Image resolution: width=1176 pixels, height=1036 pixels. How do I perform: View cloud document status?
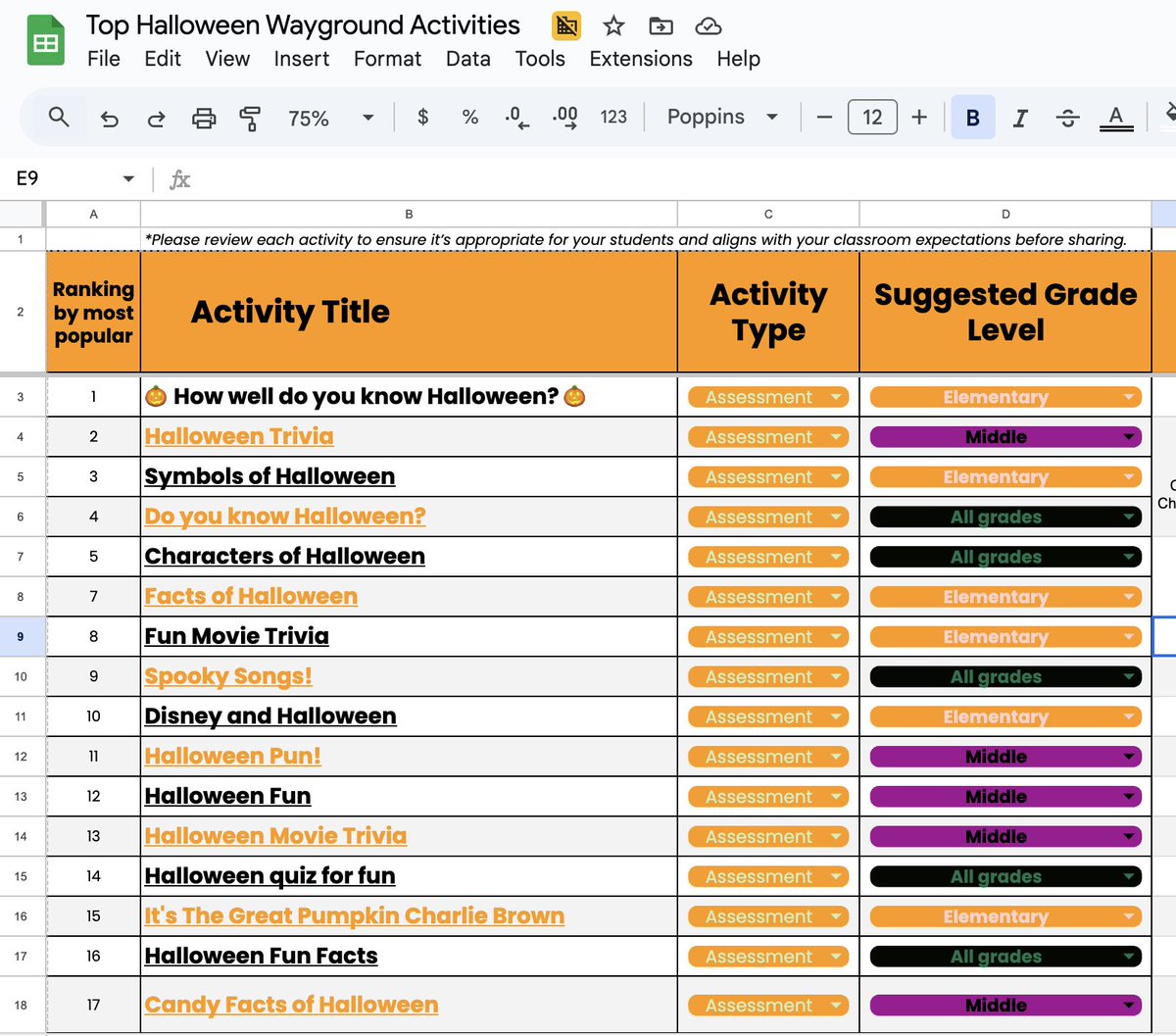point(709,25)
